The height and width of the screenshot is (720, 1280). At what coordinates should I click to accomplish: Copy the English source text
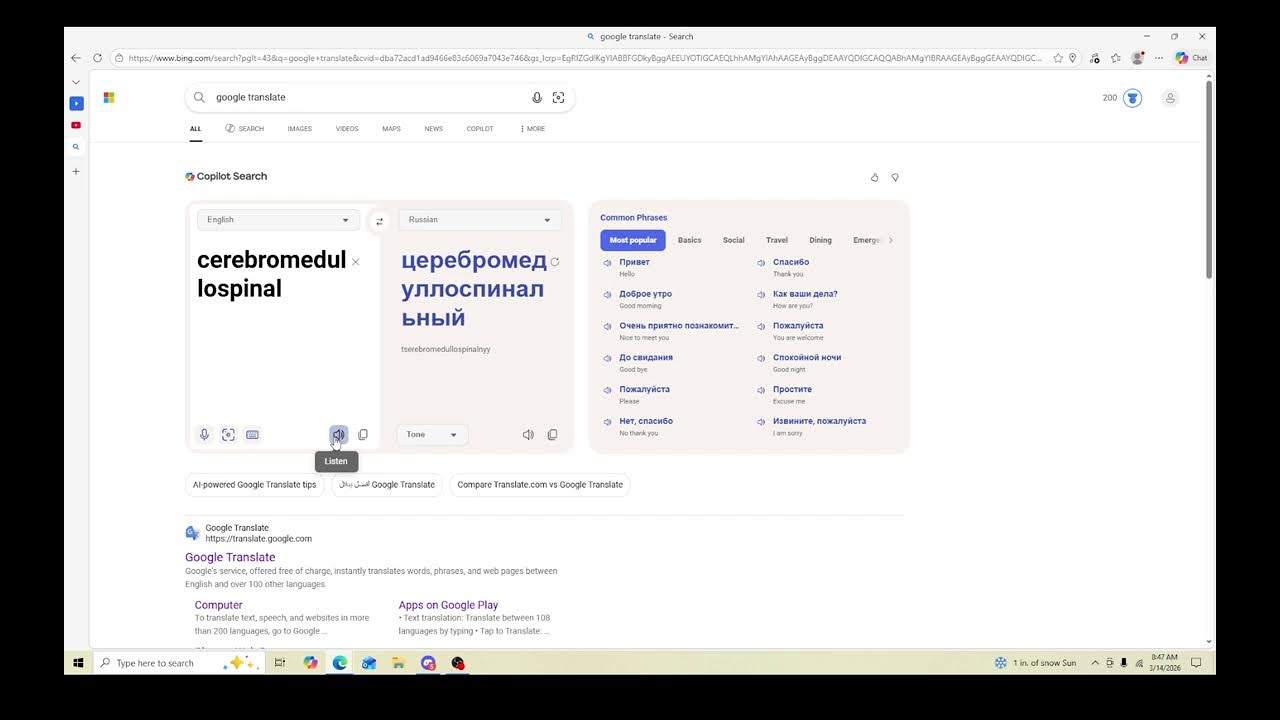(363, 435)
